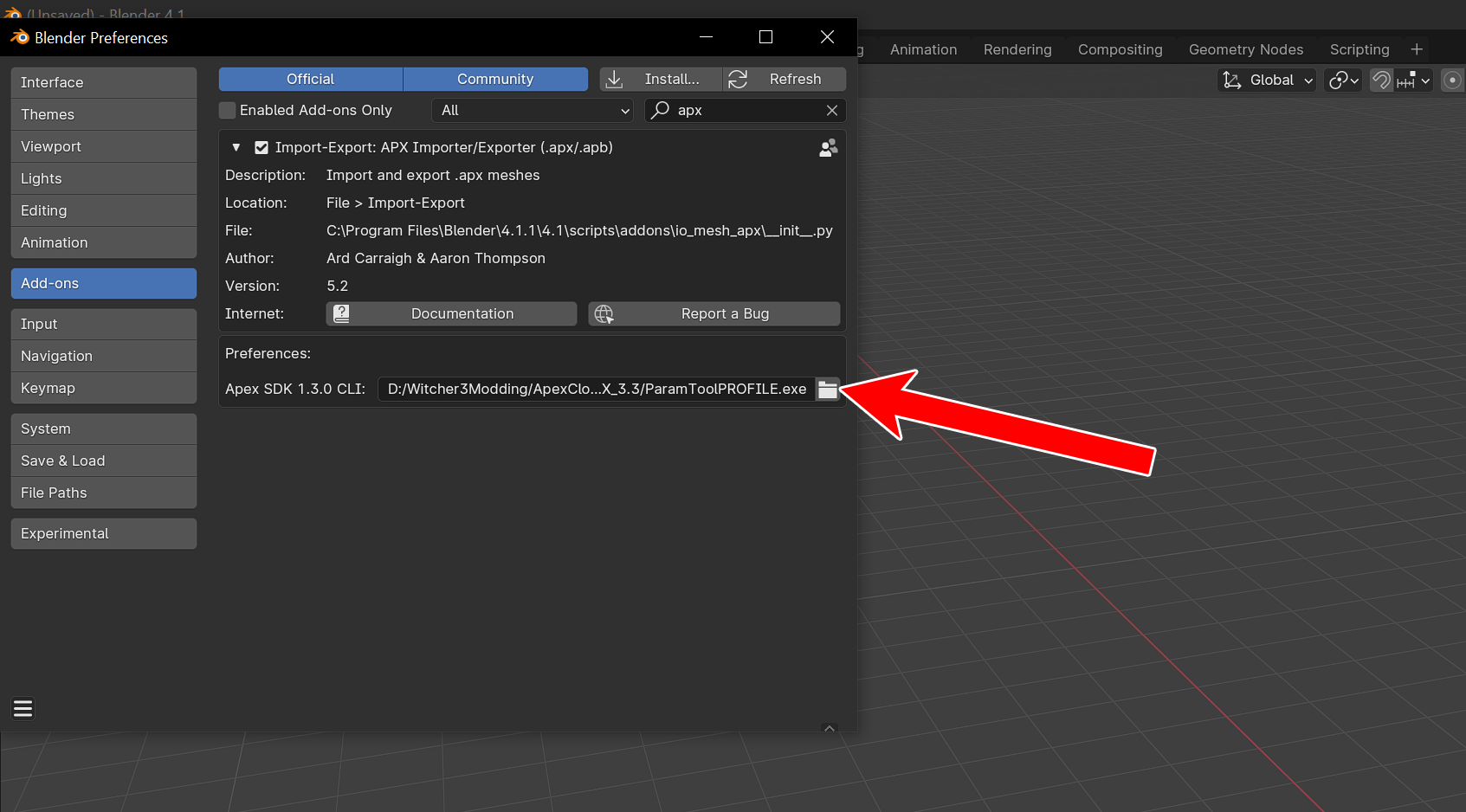Add a new workspace with the plus icon
The width and height of the screenshot is (1466, 812).
tap(1417, 49)
